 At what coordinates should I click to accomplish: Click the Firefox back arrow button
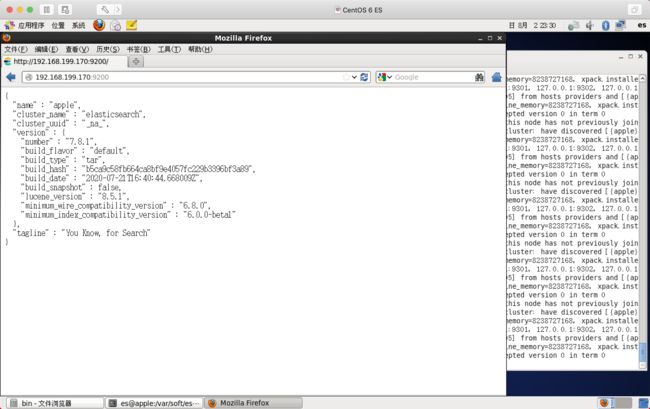(11, 77)
